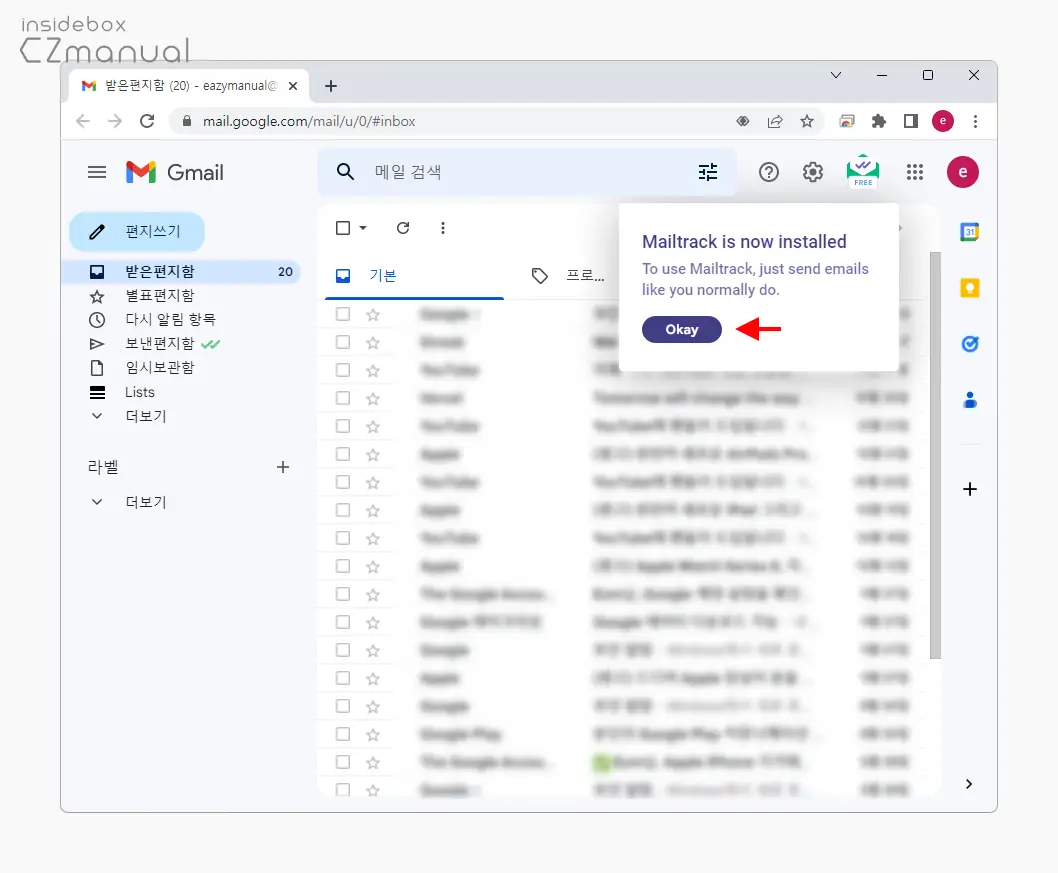The height and width of the screenshot is (873, 1058).
Task: Click the Chrome address bar URL
Action: coord(309,121)
